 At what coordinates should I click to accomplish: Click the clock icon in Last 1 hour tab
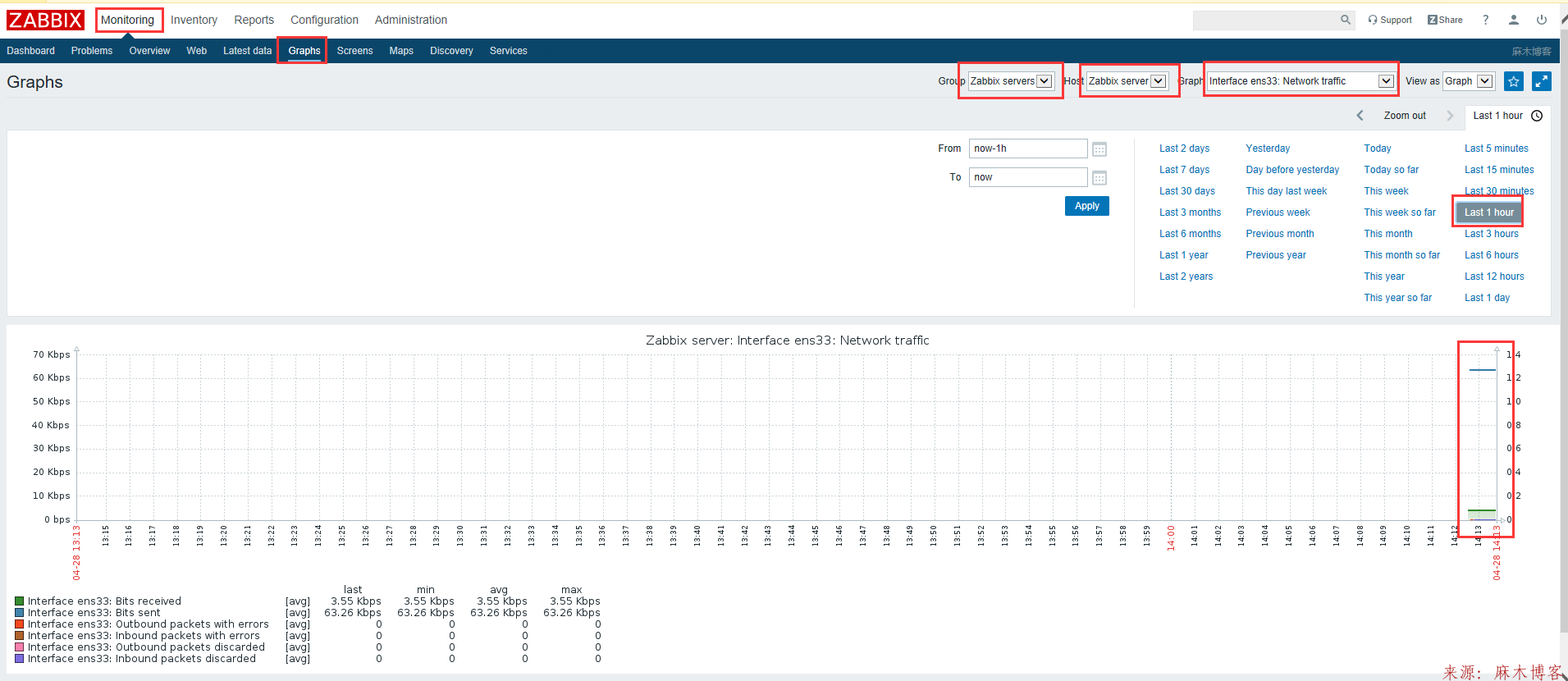1537,116
